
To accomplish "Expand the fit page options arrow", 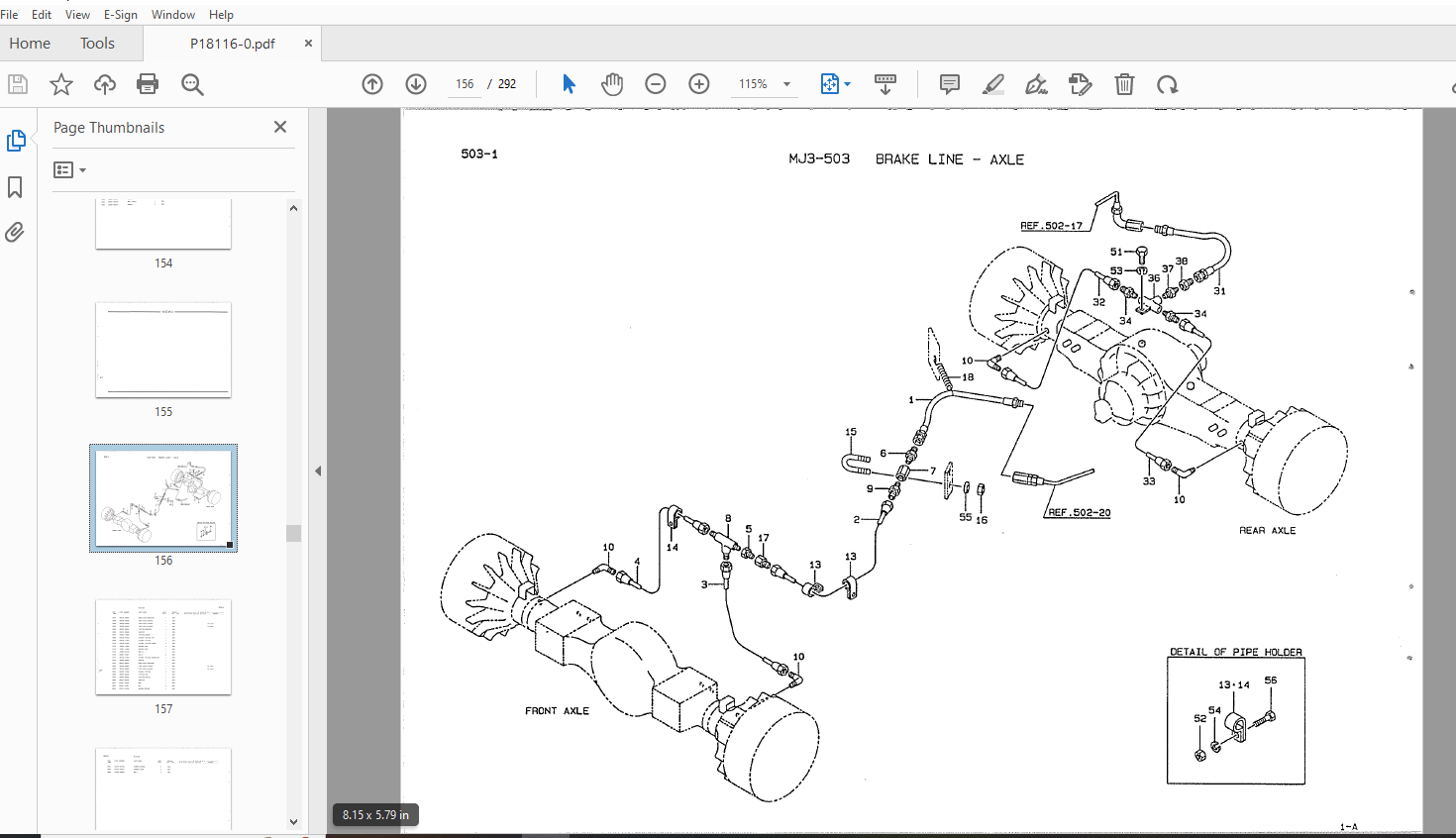I will click(x=848, y=84).
